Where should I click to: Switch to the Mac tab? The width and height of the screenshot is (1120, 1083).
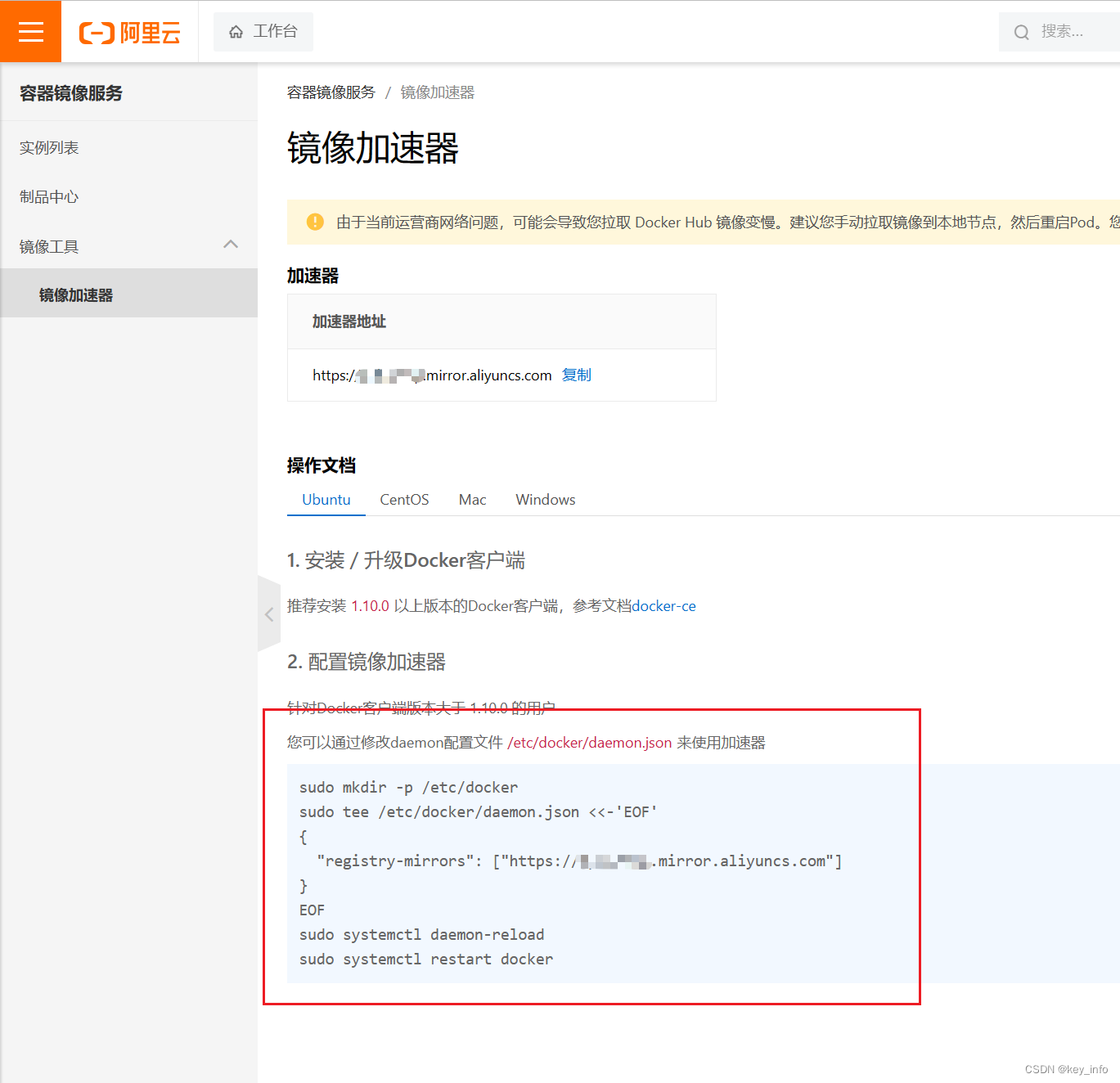pos(473,500)
